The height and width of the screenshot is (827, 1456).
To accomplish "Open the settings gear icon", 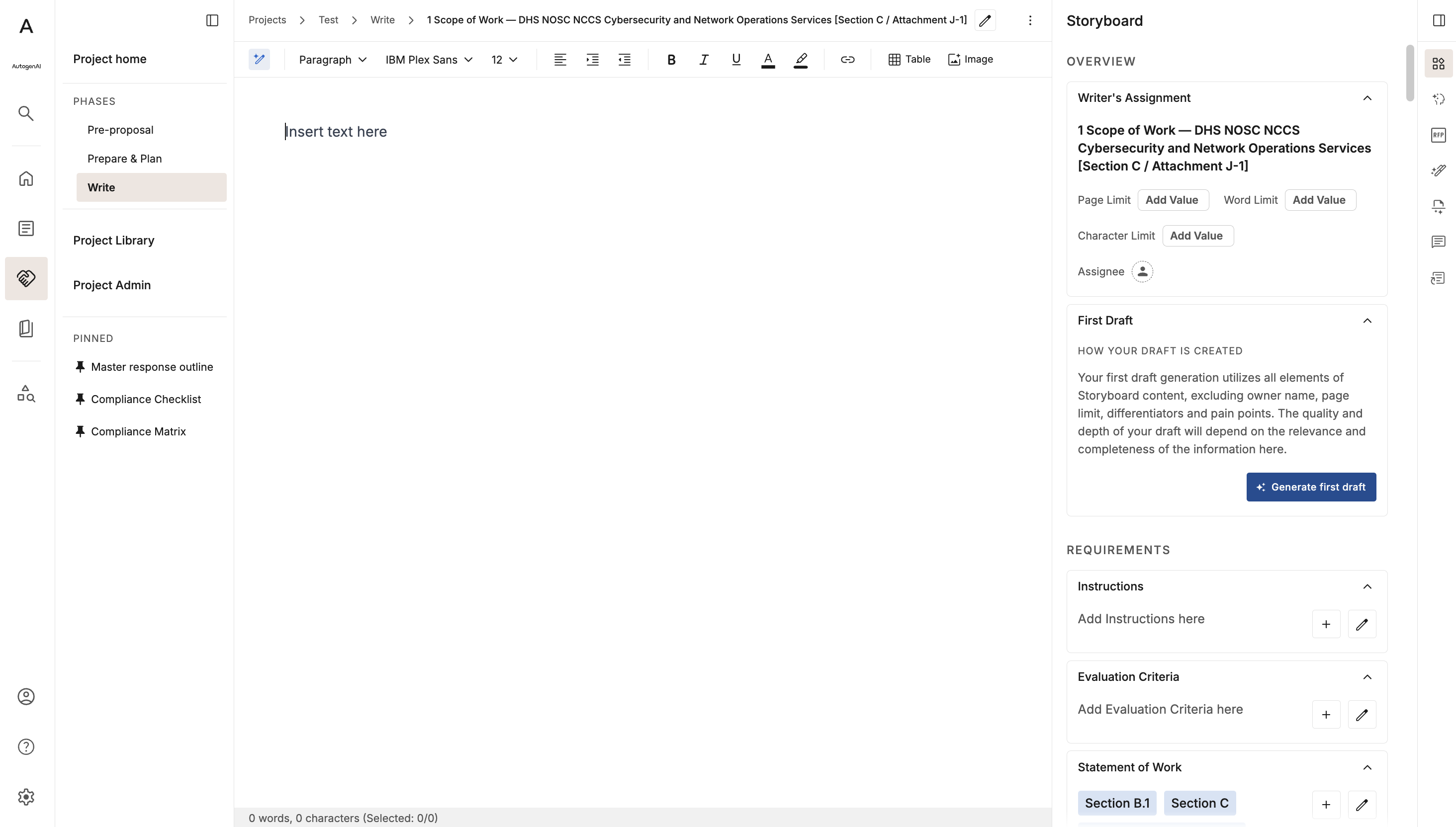I will [26, 797].
